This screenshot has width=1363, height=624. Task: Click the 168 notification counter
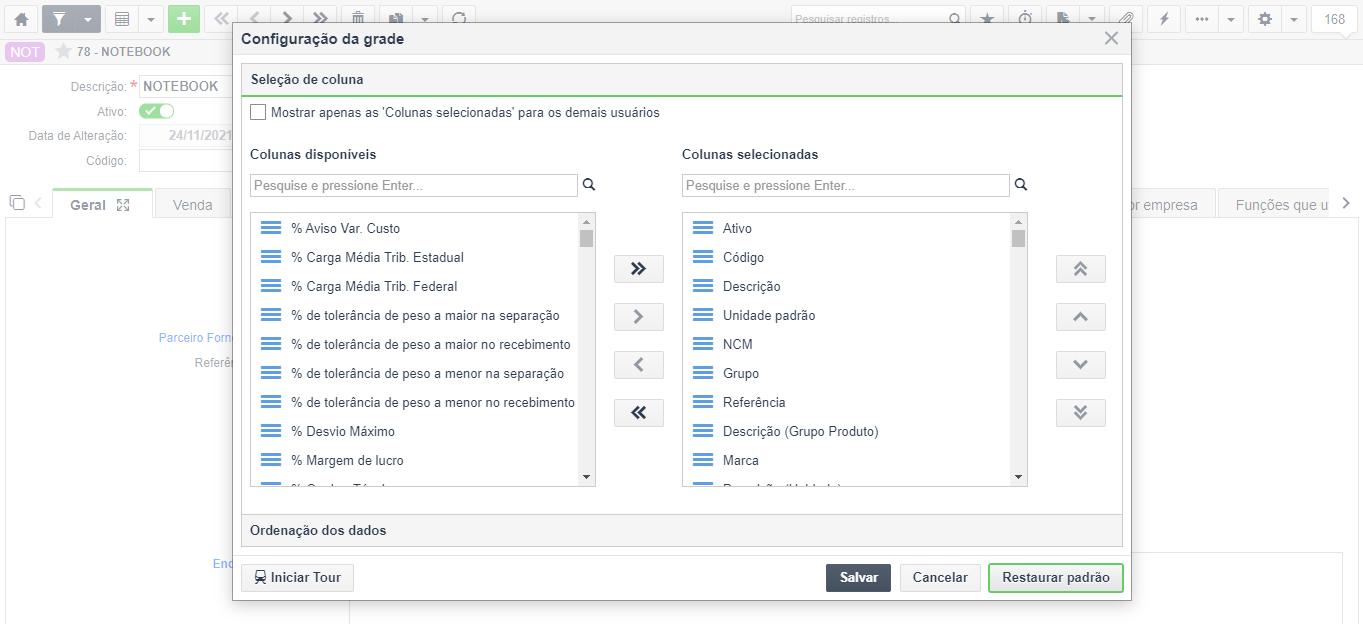(1335, 19)
